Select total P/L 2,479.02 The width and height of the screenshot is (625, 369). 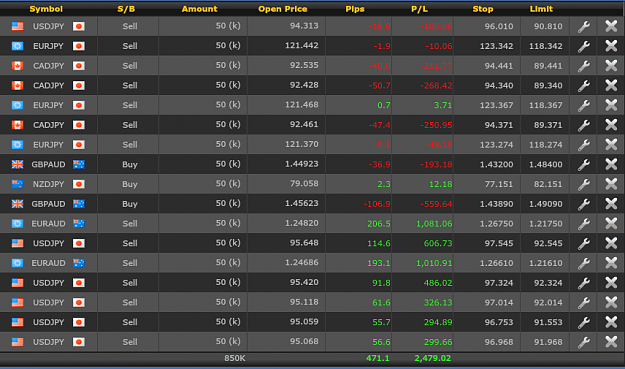click(x=433, y=358)
